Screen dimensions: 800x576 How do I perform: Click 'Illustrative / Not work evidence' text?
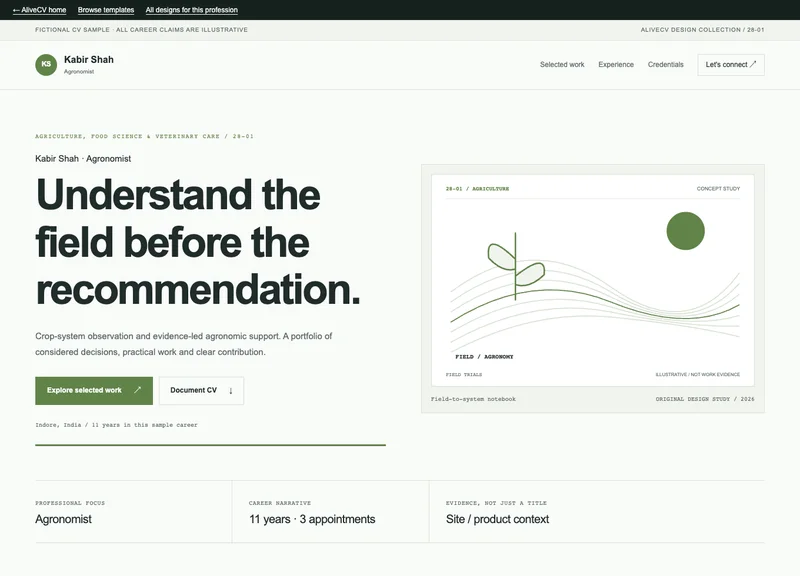click(697, 374)
